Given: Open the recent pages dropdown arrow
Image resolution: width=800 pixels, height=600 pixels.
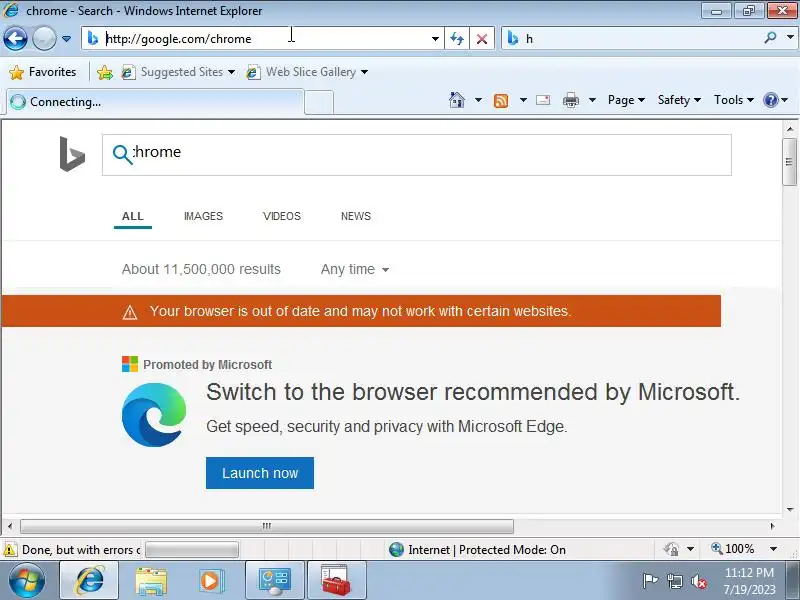Looking at the screenshot, I should (x=66, y=39).
